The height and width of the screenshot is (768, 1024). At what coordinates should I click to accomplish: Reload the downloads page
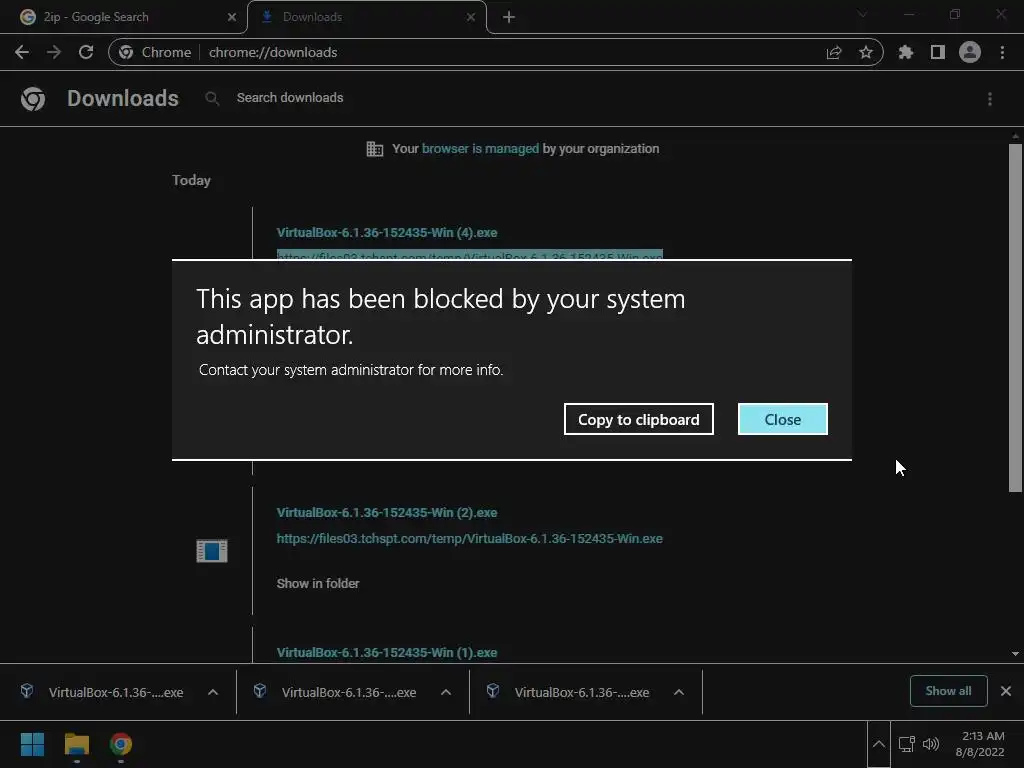point(86,52)
